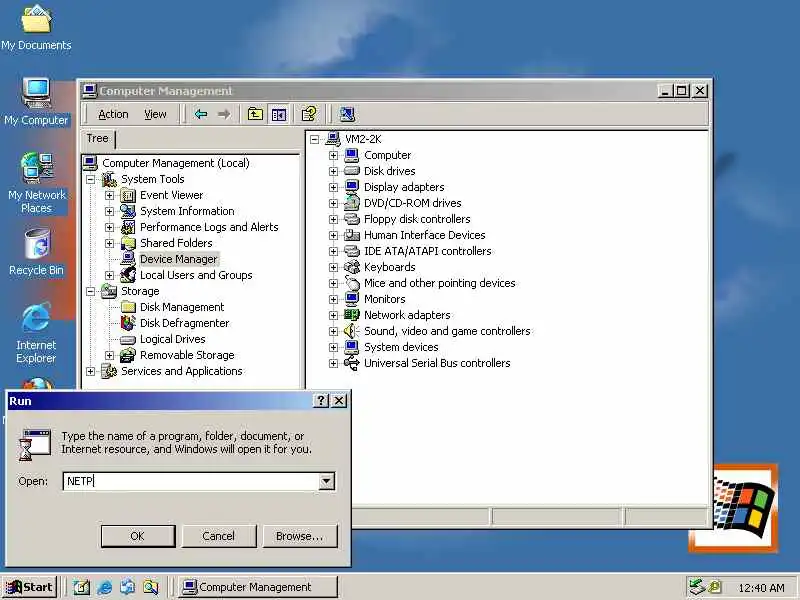Close the Run dialog with X

coord(339,401)
